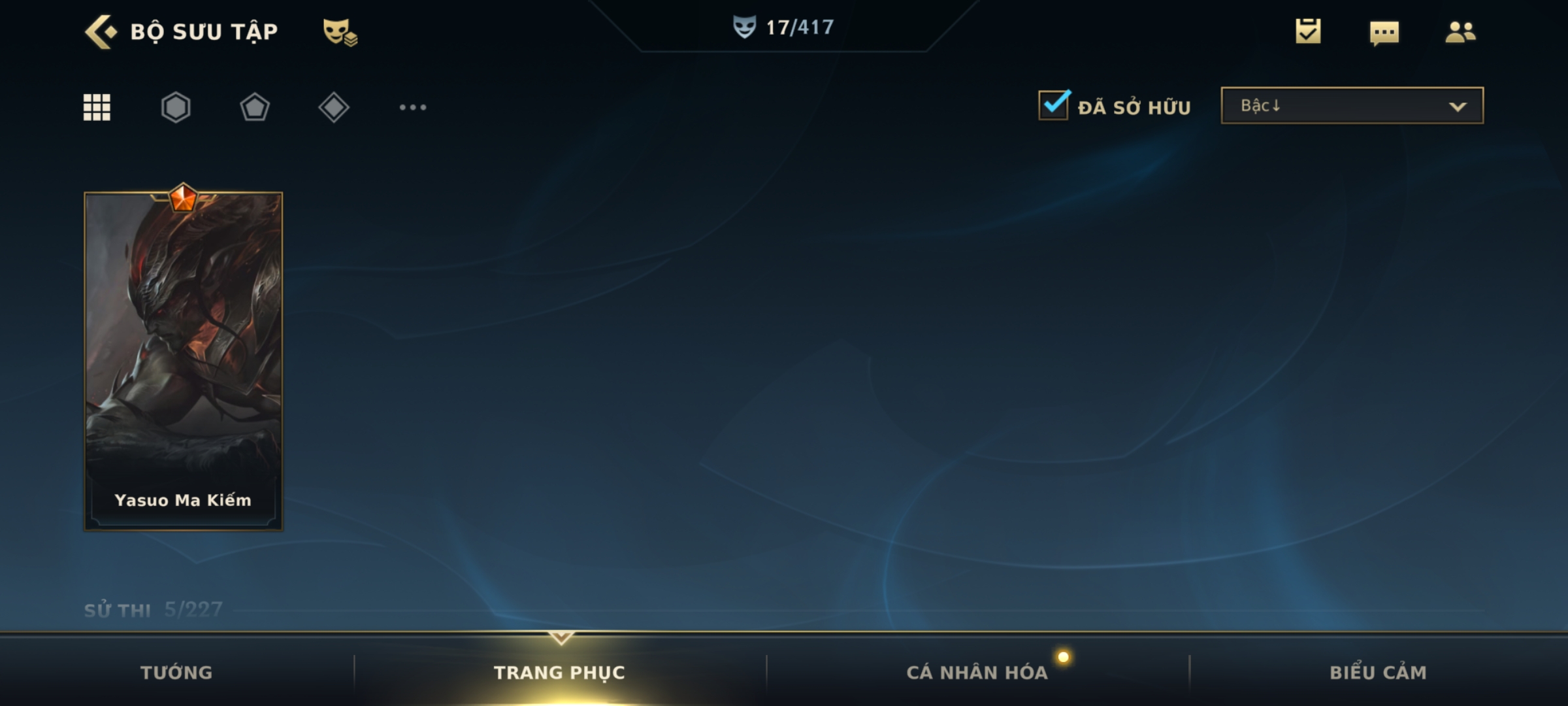Screen dimensions: 1568x706
Task: Open the skin shop mask-and-coins icon
Action: [x=340, y=32]
